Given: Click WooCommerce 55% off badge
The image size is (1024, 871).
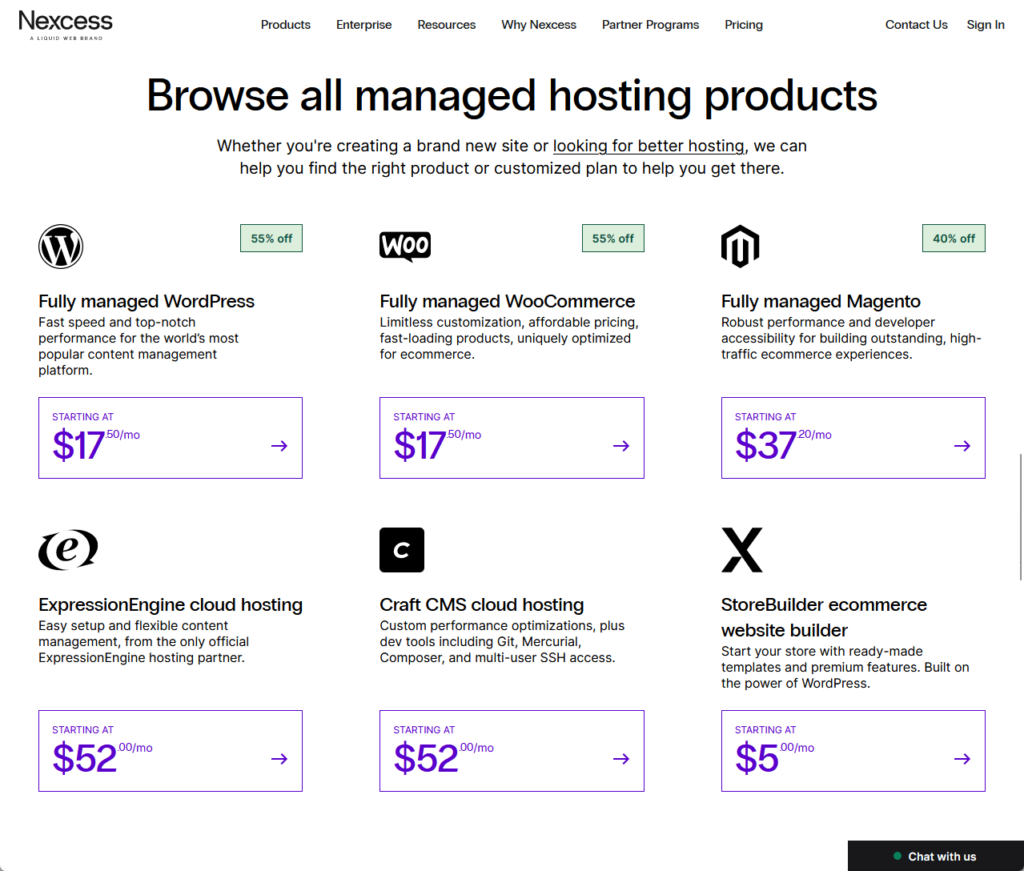Looking at the screenshot, I should point(613,238).
